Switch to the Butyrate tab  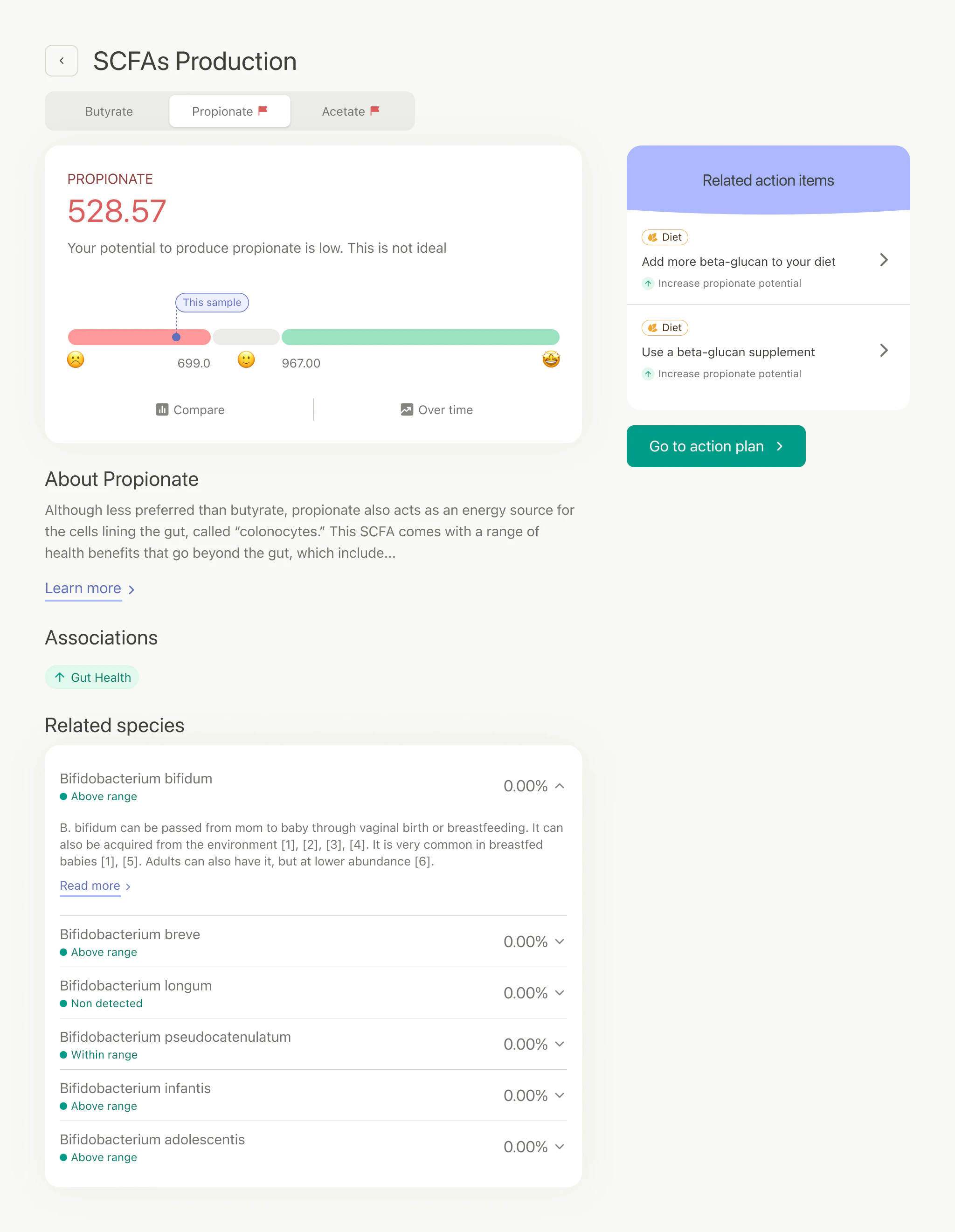click(109, 111)
